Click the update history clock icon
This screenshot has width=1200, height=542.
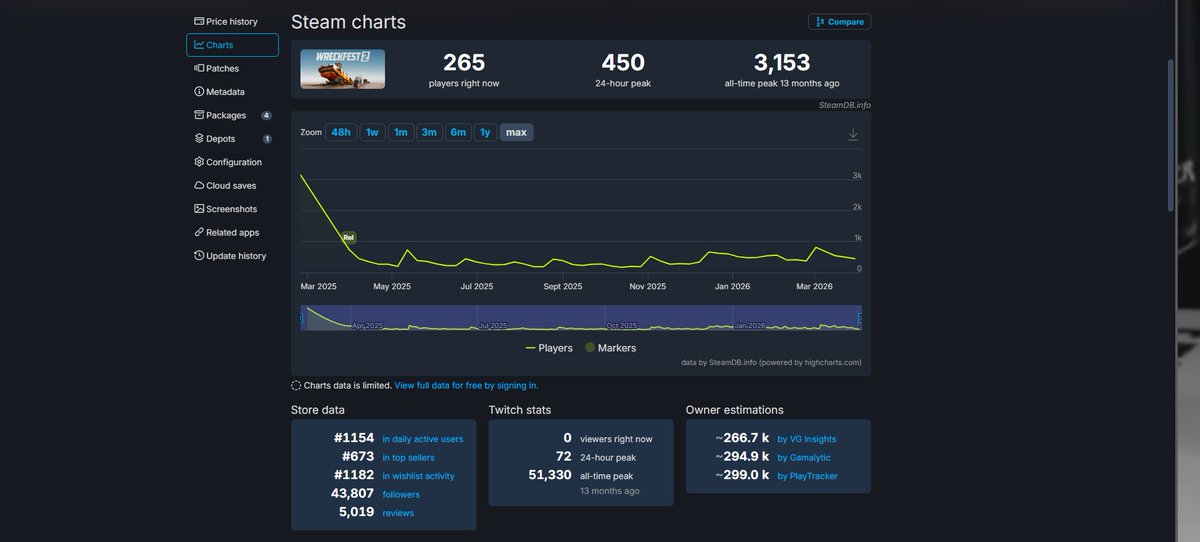coord(199,256)
